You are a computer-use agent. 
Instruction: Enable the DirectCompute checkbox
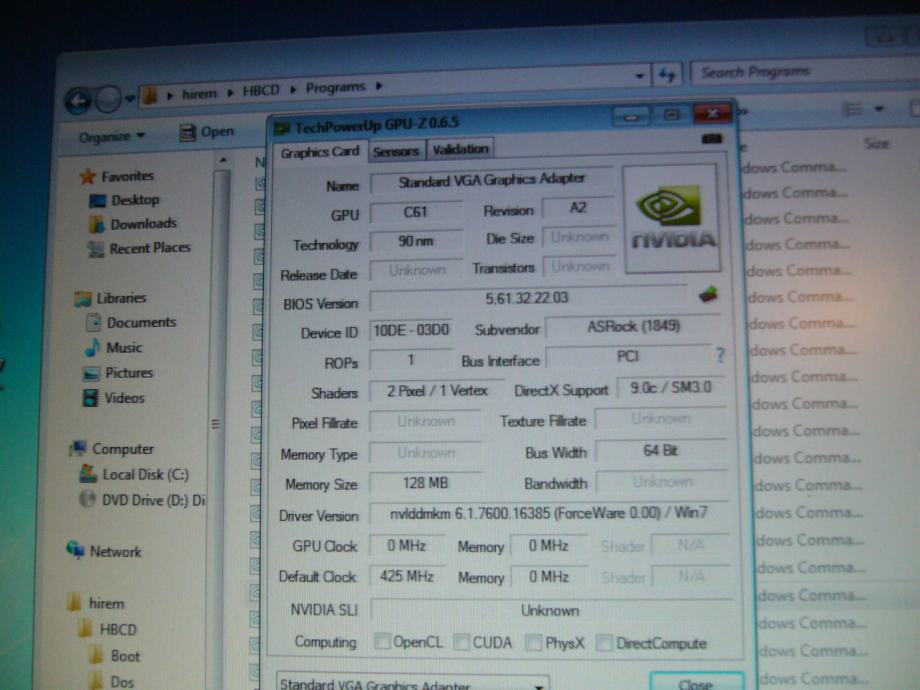pos(604,643)
